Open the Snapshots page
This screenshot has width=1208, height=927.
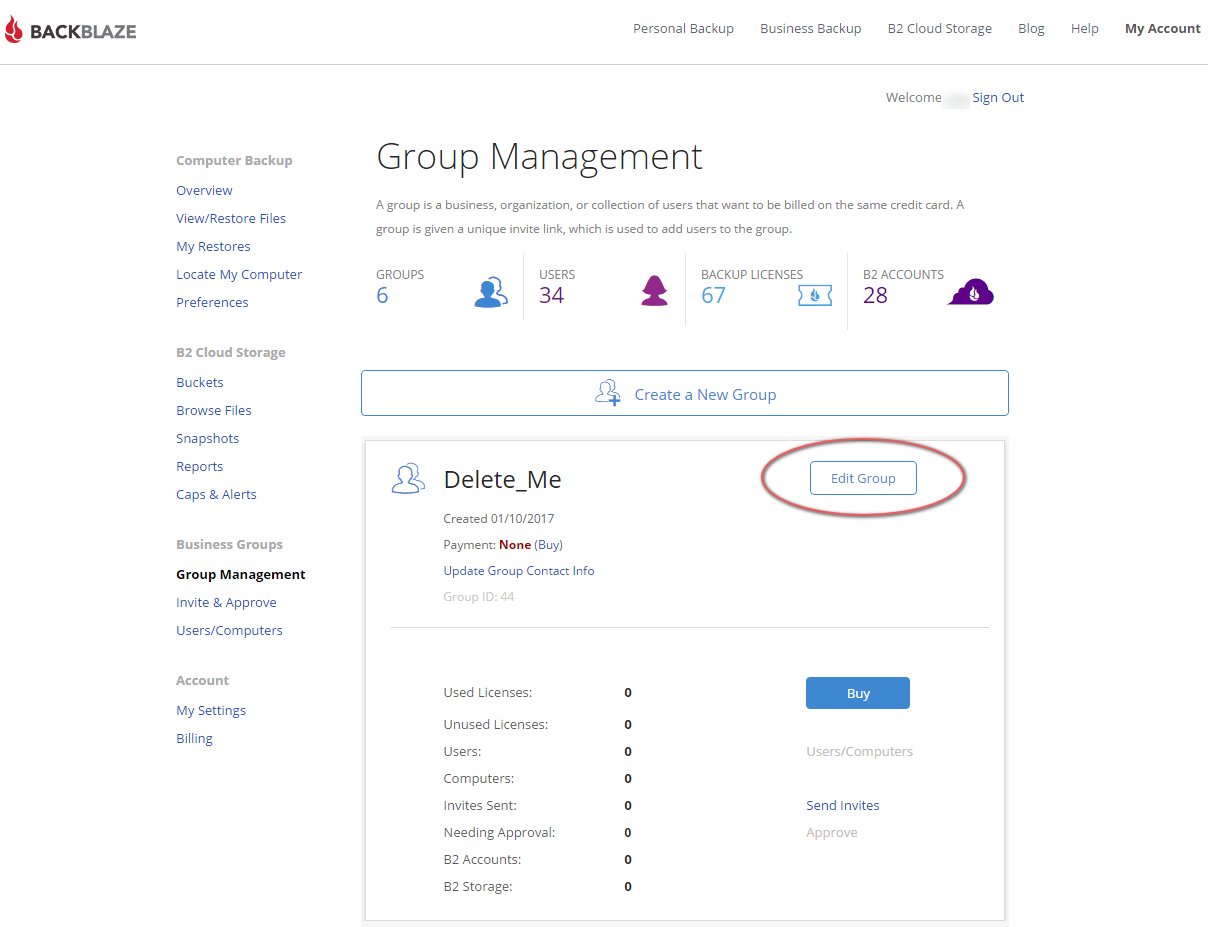(x=208, y=438)
